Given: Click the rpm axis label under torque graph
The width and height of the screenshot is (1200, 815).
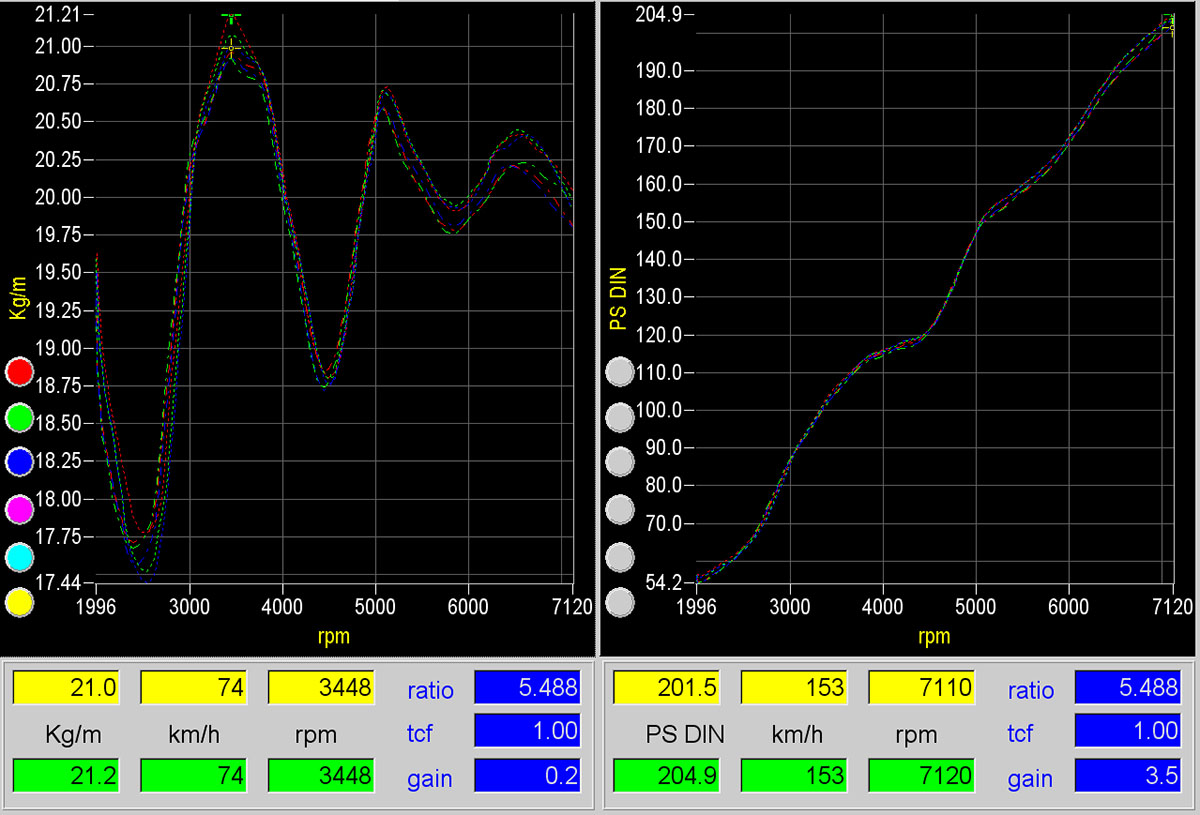Looking at the screenshot, I should coord(334,635).
